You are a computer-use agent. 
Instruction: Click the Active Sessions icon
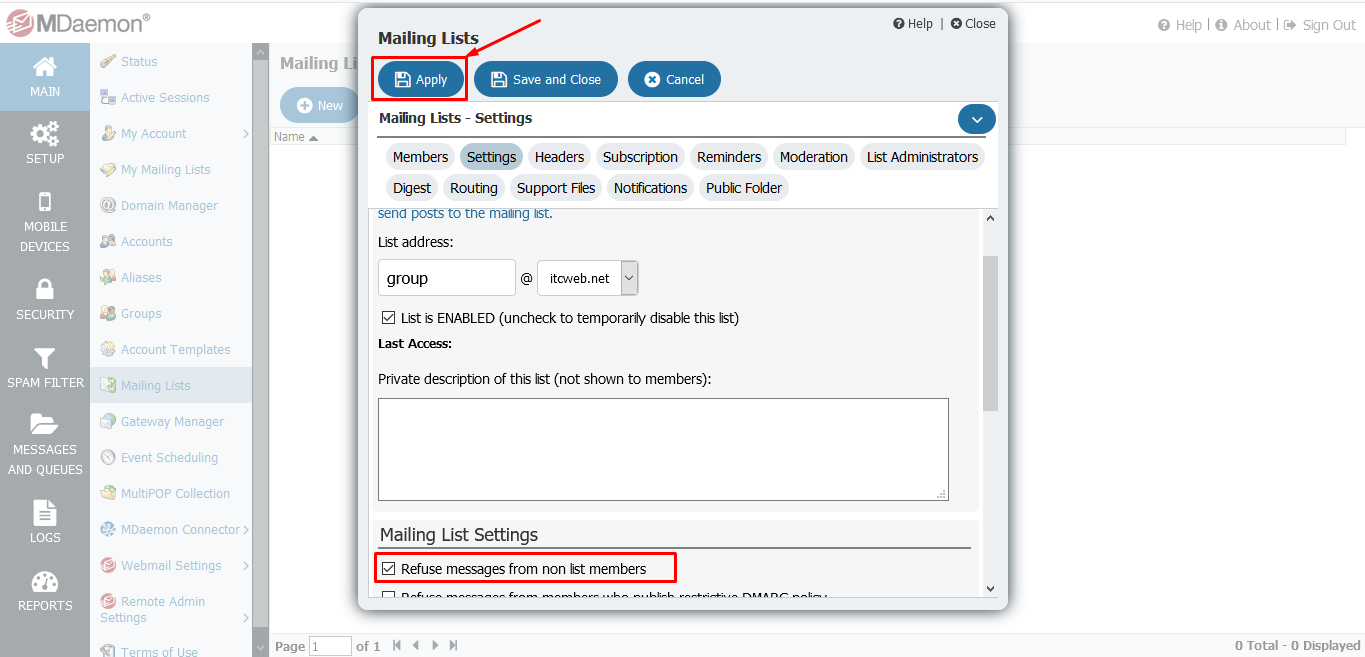108,97
